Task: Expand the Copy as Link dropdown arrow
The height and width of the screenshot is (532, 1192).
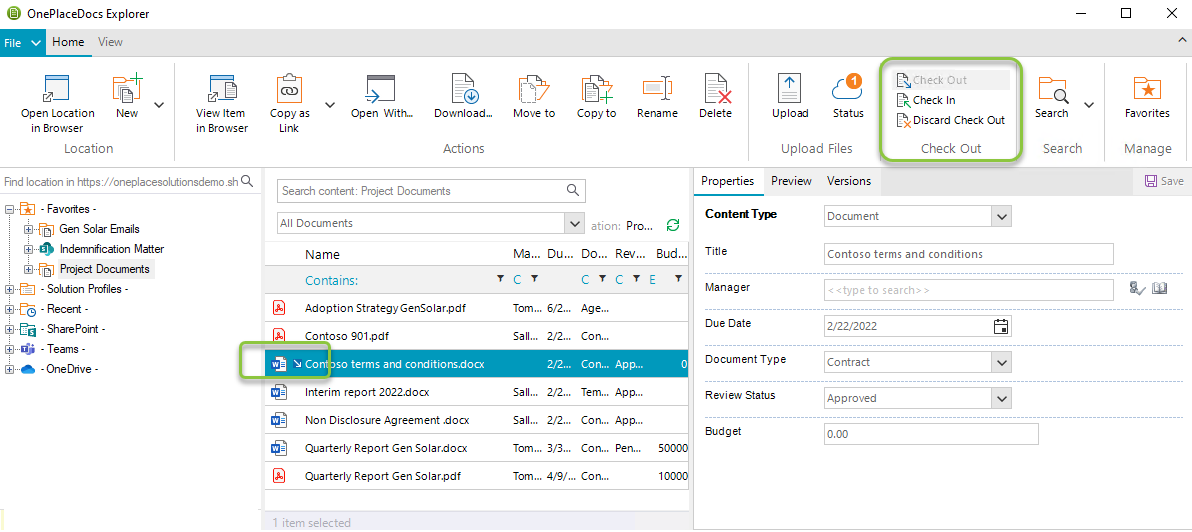Action: [330, 105]
